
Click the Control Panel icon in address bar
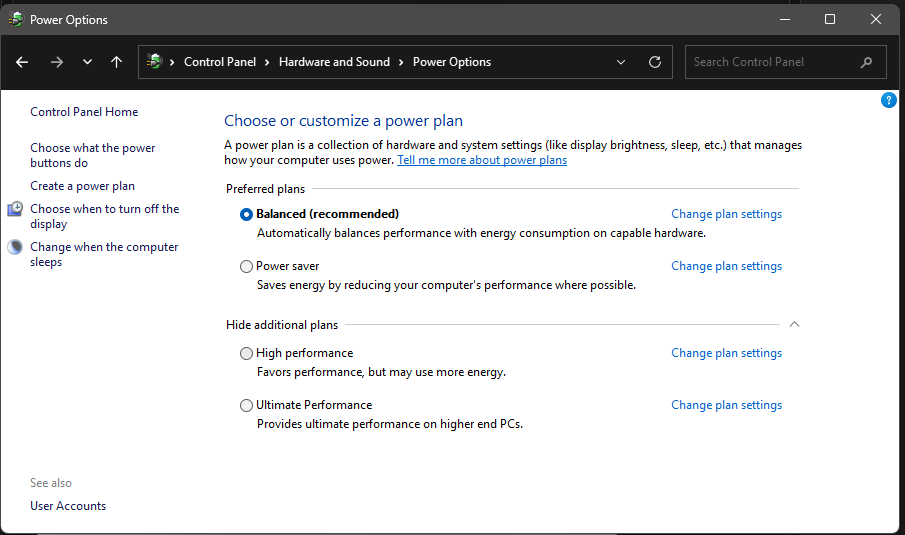coord(155,62)
